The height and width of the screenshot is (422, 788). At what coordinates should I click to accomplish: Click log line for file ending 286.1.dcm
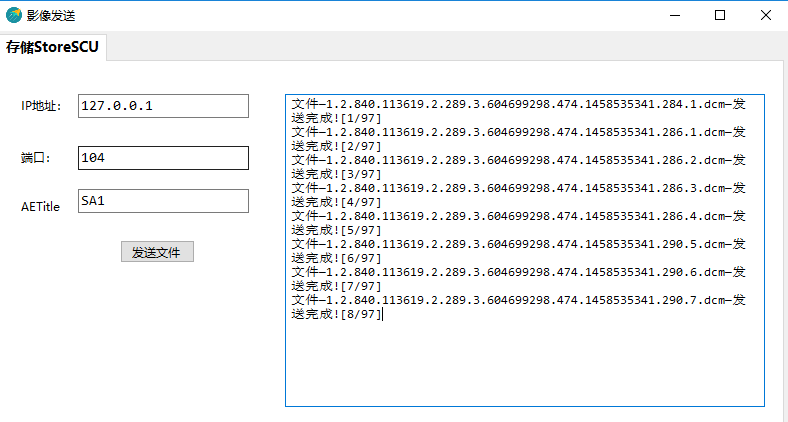click(x=519, y=132)
